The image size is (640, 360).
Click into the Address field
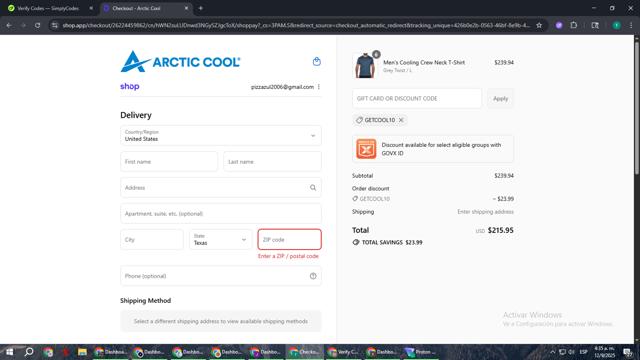[221, 188]
